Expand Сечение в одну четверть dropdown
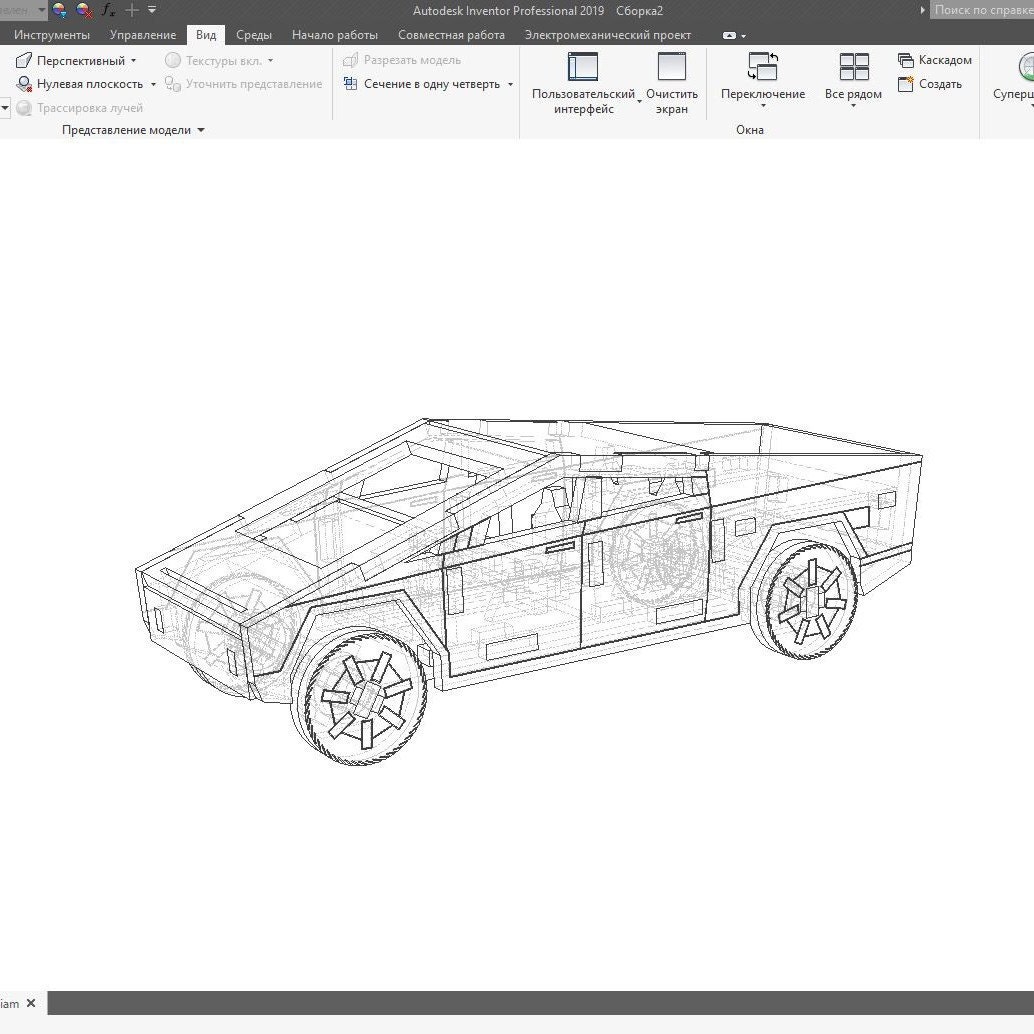 [510, 84]
